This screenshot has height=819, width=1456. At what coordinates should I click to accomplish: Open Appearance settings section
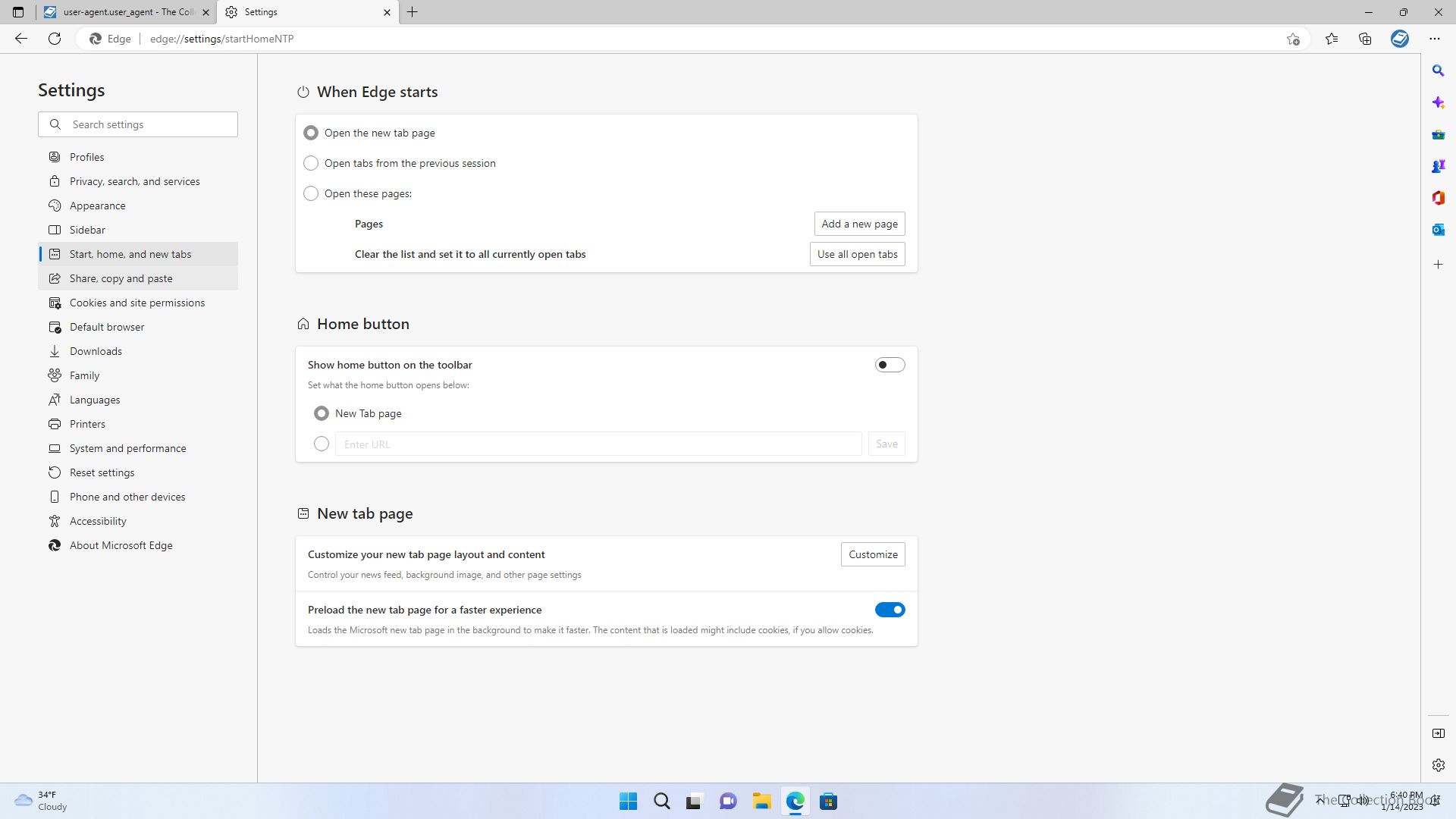pos(138,206)
